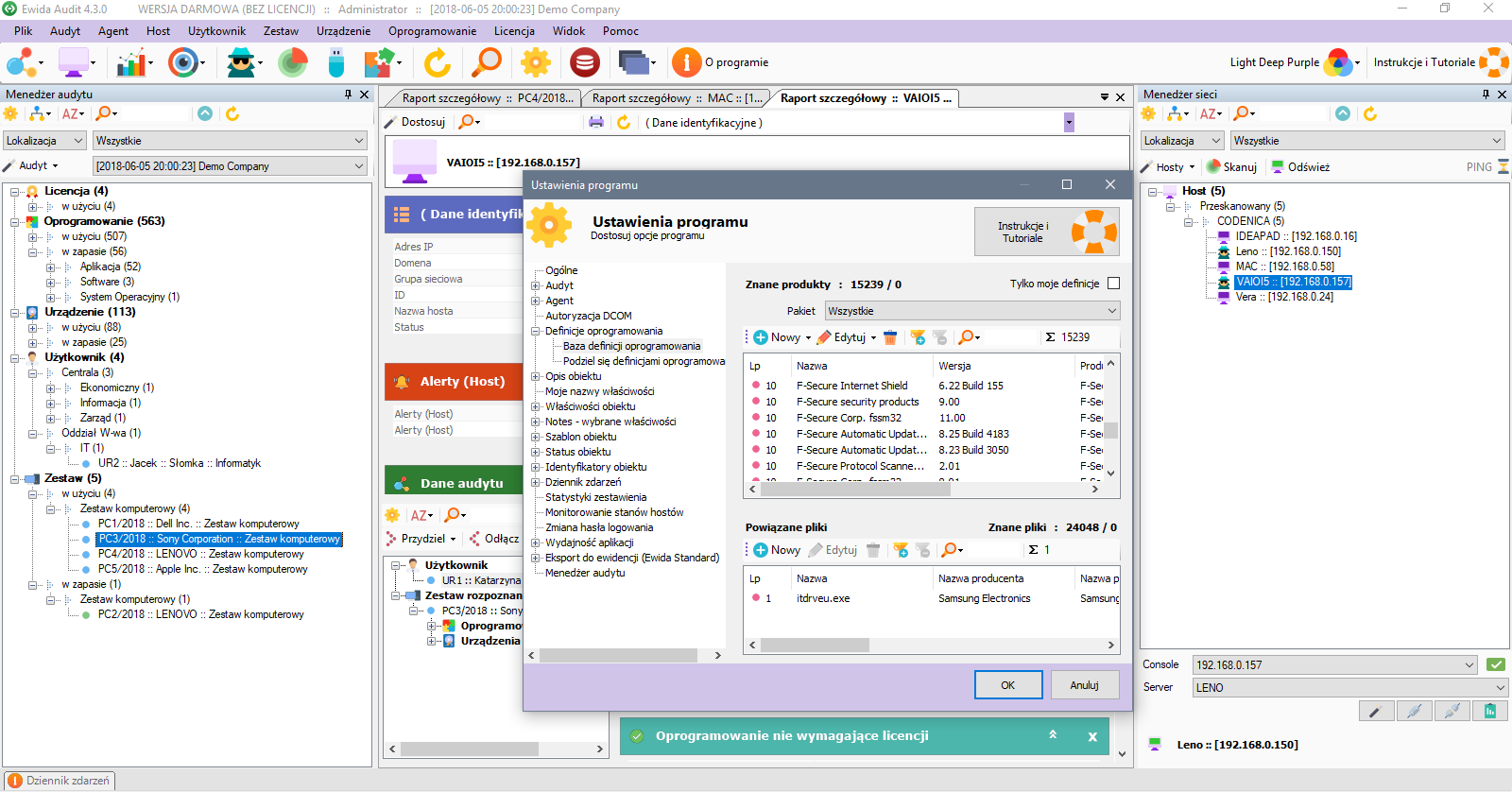Open the Pakiet 'Wszystkie' dropdown

(x=972, y=311)
